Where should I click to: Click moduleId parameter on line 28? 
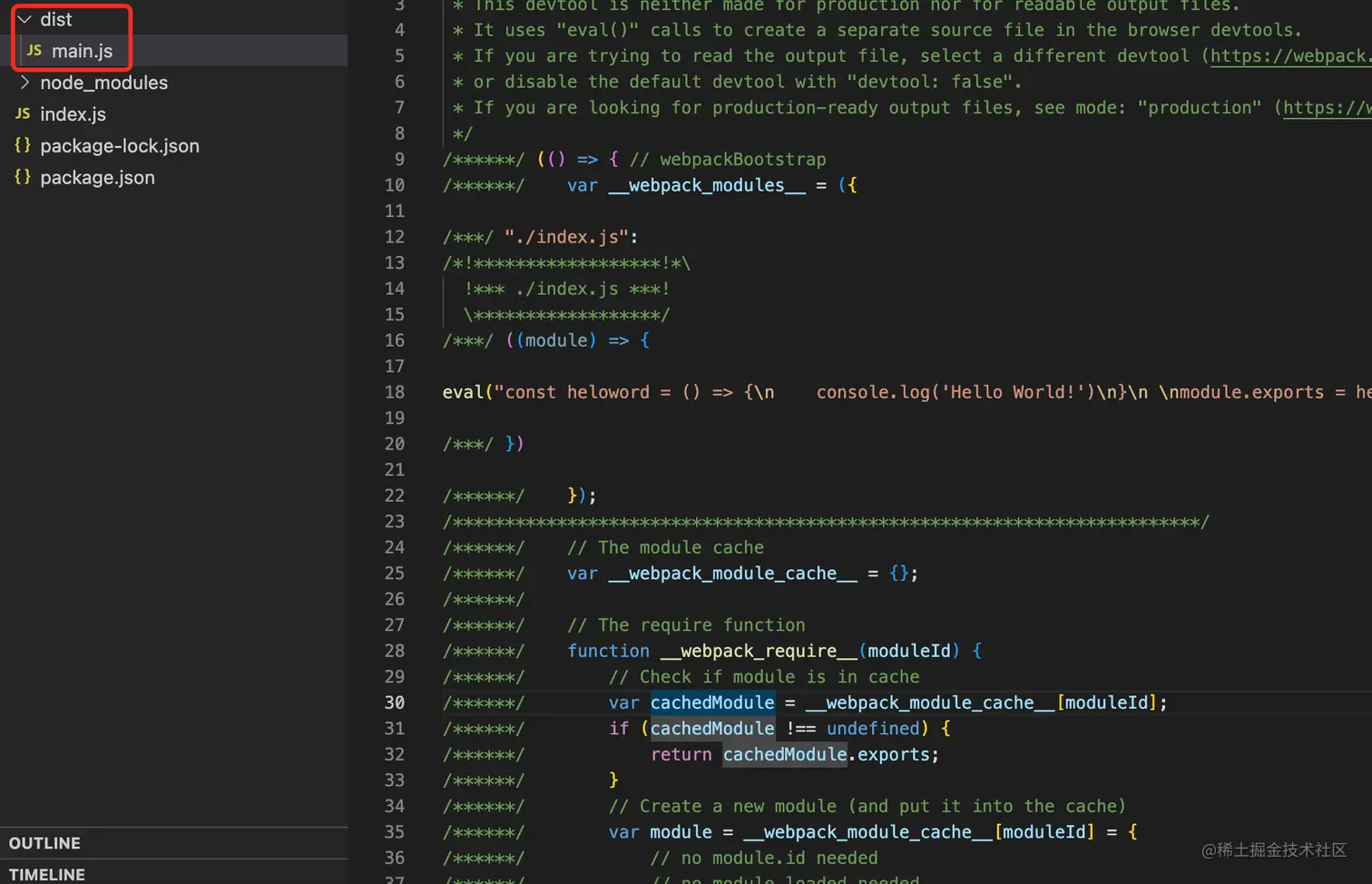click(x=909, y=651)
